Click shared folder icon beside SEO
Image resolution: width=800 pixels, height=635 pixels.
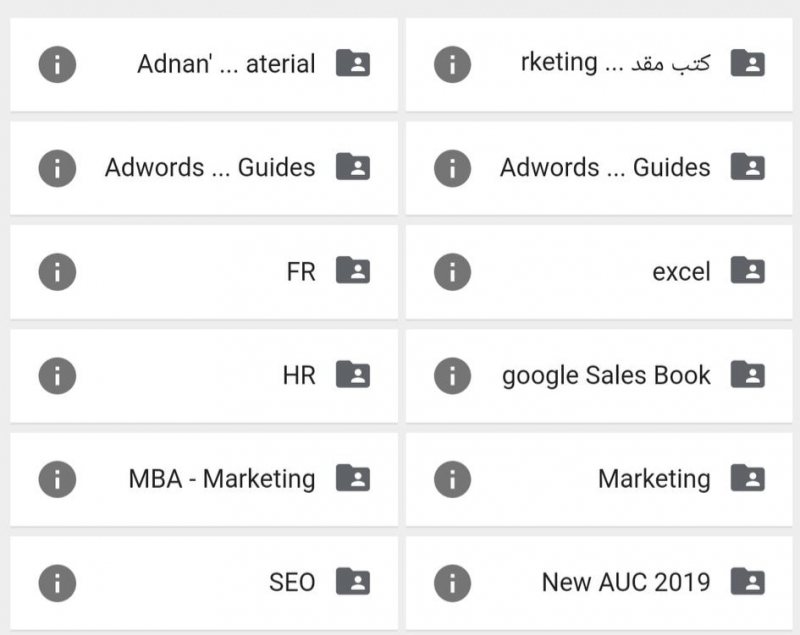coord(353,581)
